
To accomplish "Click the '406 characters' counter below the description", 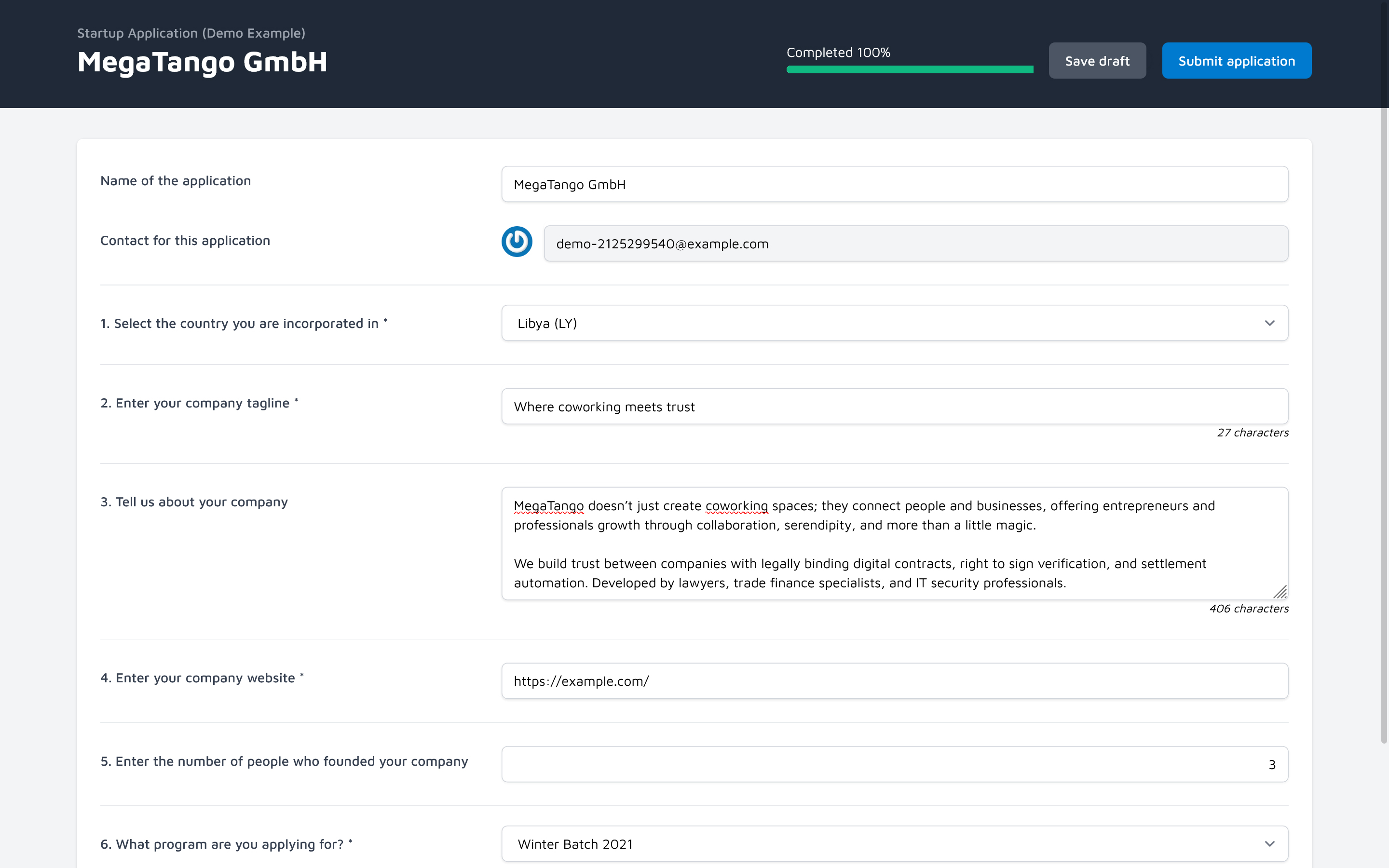I will click(x=1248, y=609).
